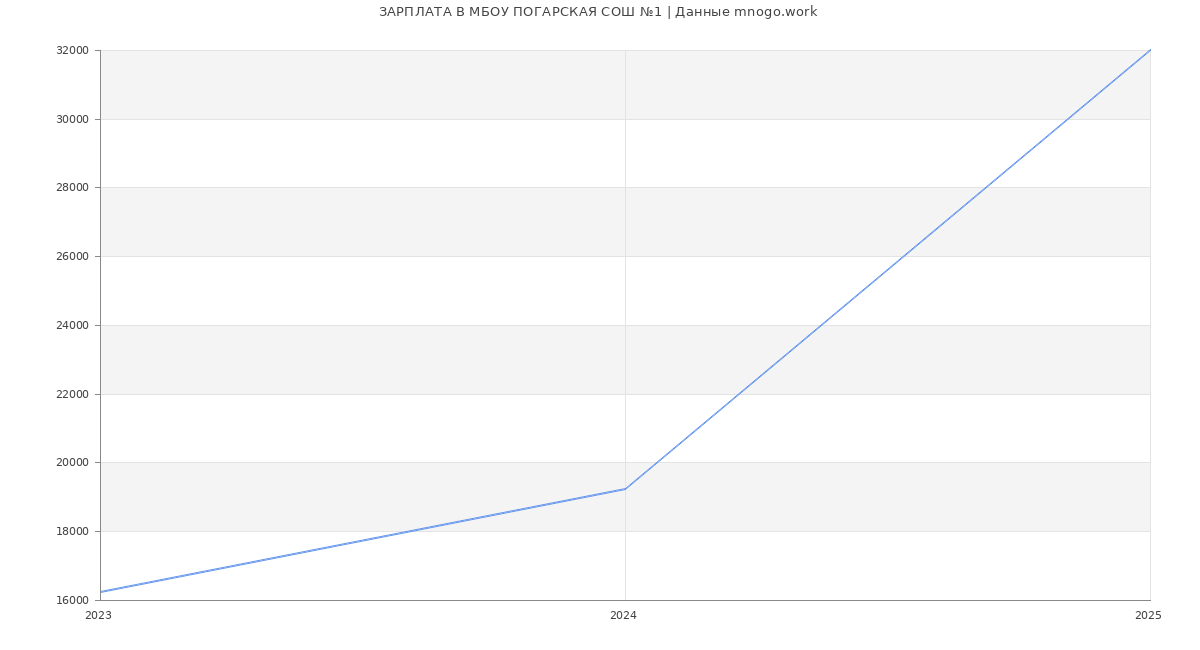Click the 26000 y-axis label
The height and width of the screenshot is (650, 1200).
[x=72, y=257]
